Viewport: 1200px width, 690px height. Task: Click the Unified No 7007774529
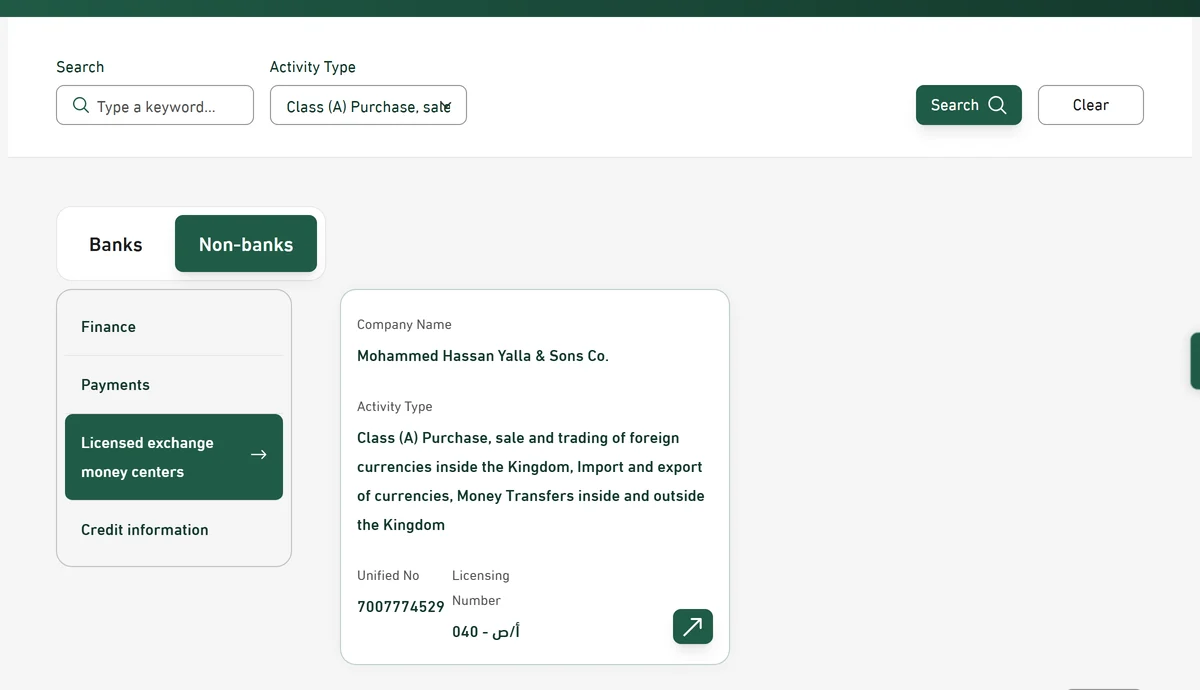401,607
